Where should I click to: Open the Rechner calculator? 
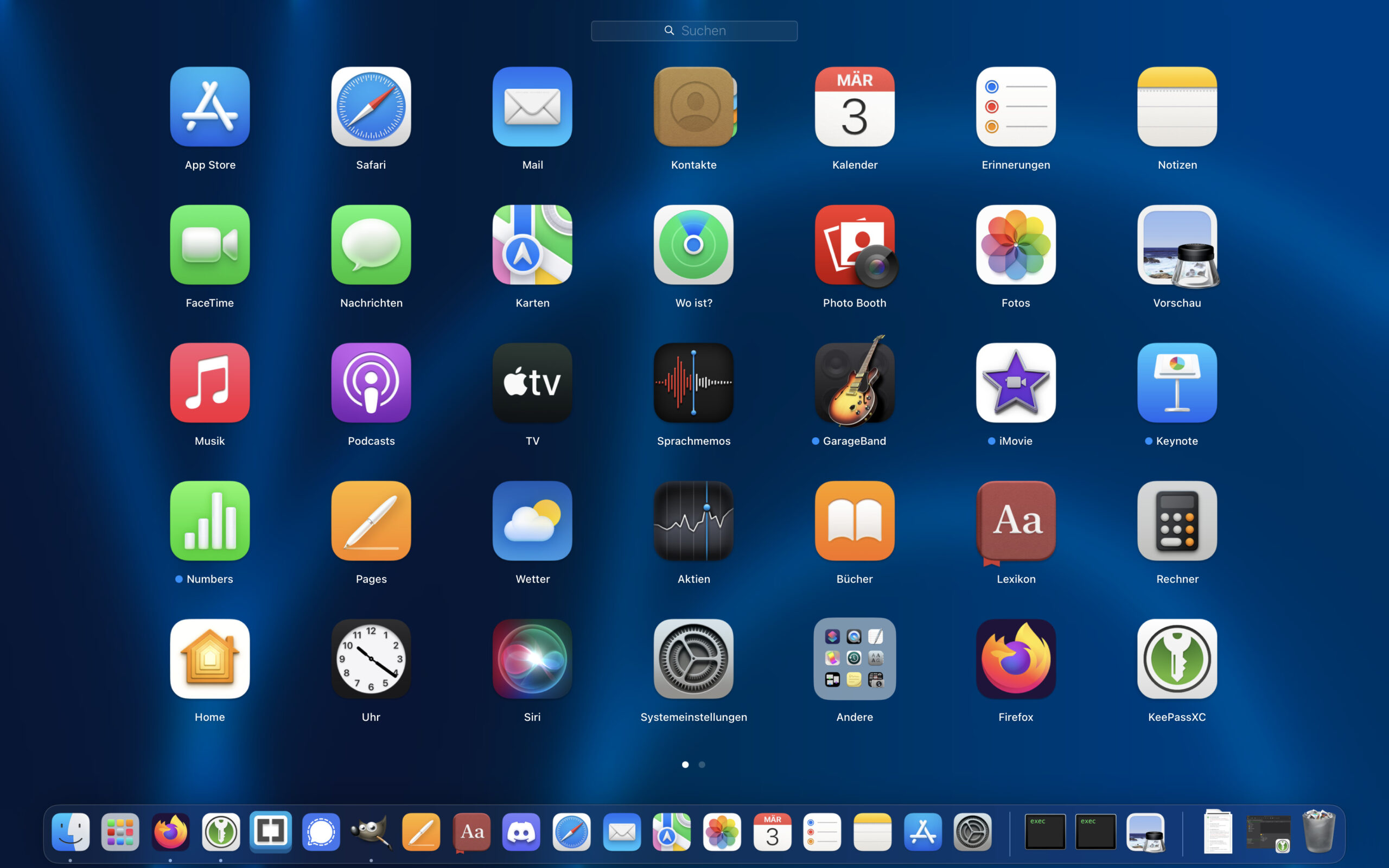coord(1177,521)
